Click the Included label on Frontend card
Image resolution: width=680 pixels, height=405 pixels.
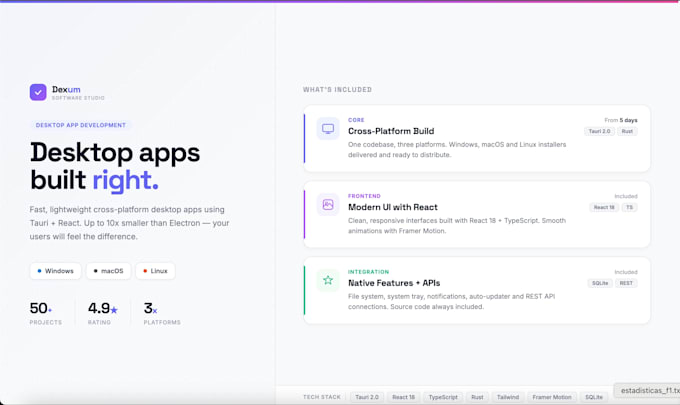[626, 196]
